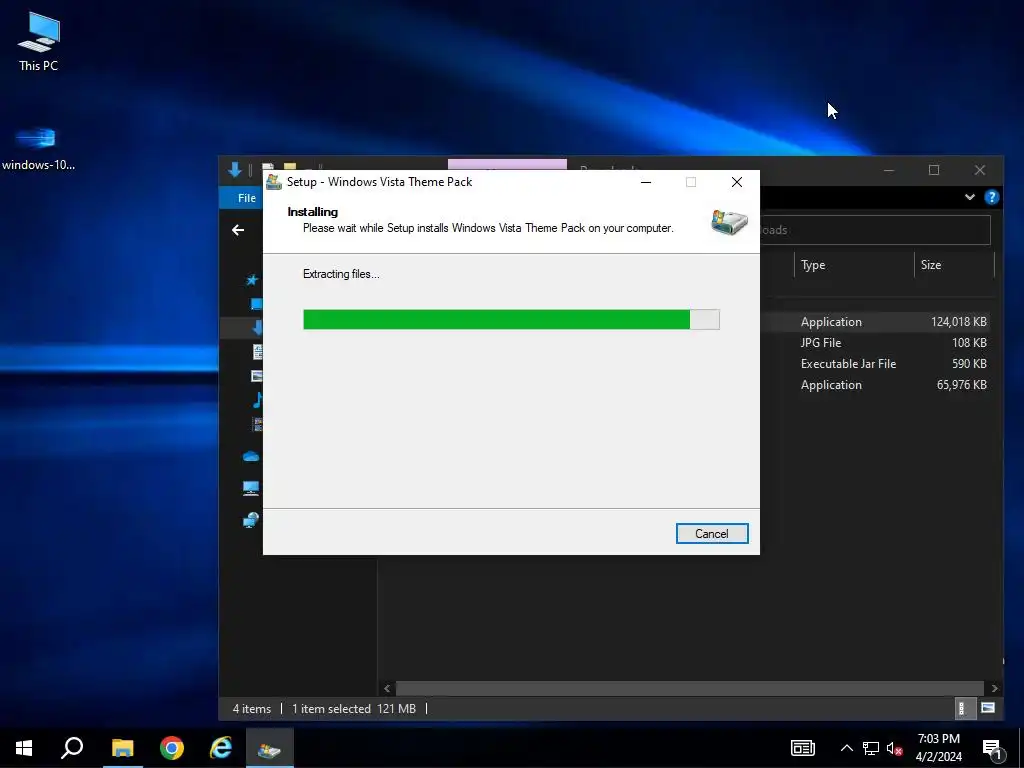Go back in File Explorer
Screen dimensions: 1024x768
pos(238,230)
